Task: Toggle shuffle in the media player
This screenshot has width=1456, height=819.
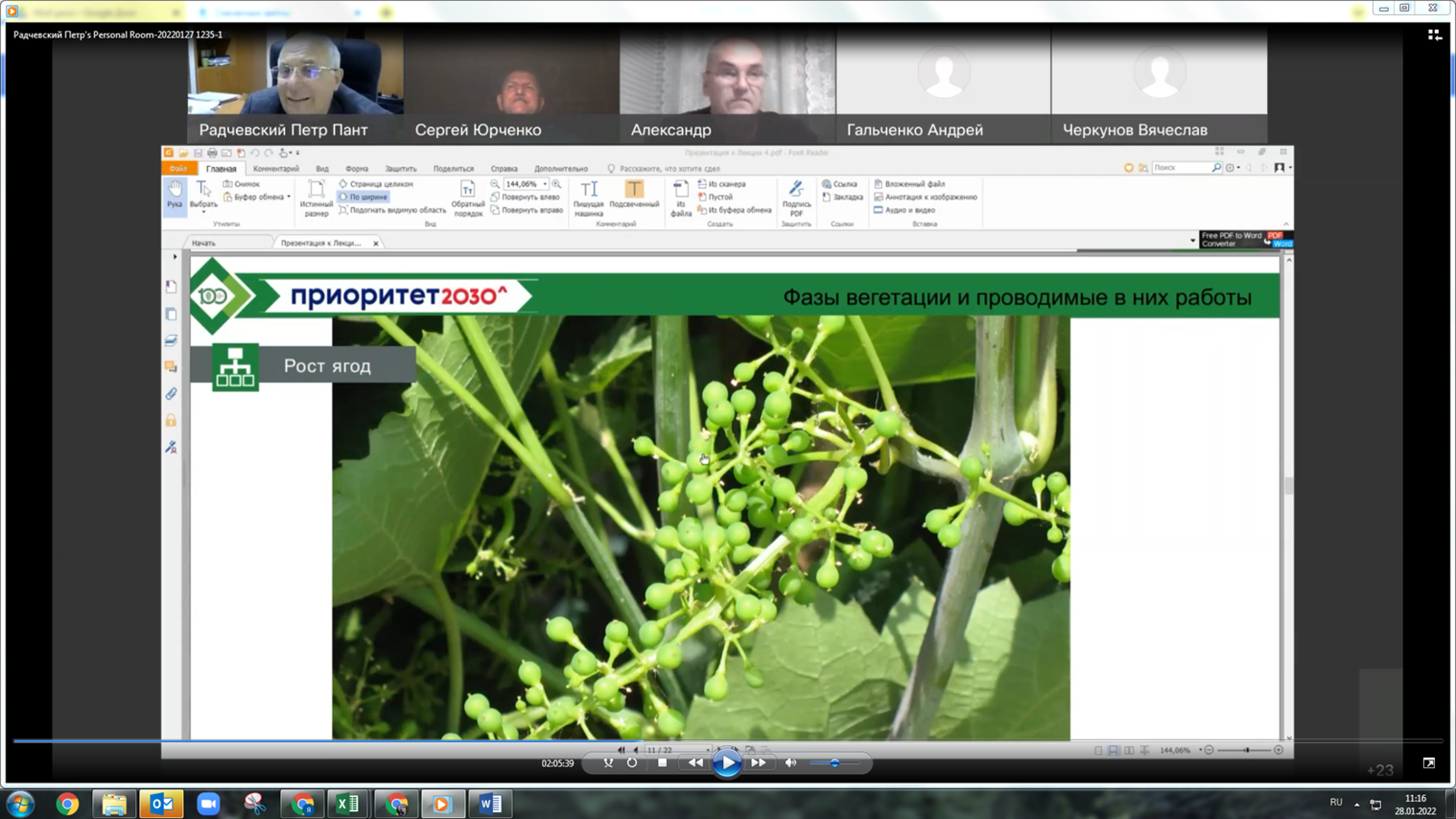Action: click(x=608, y=763)
